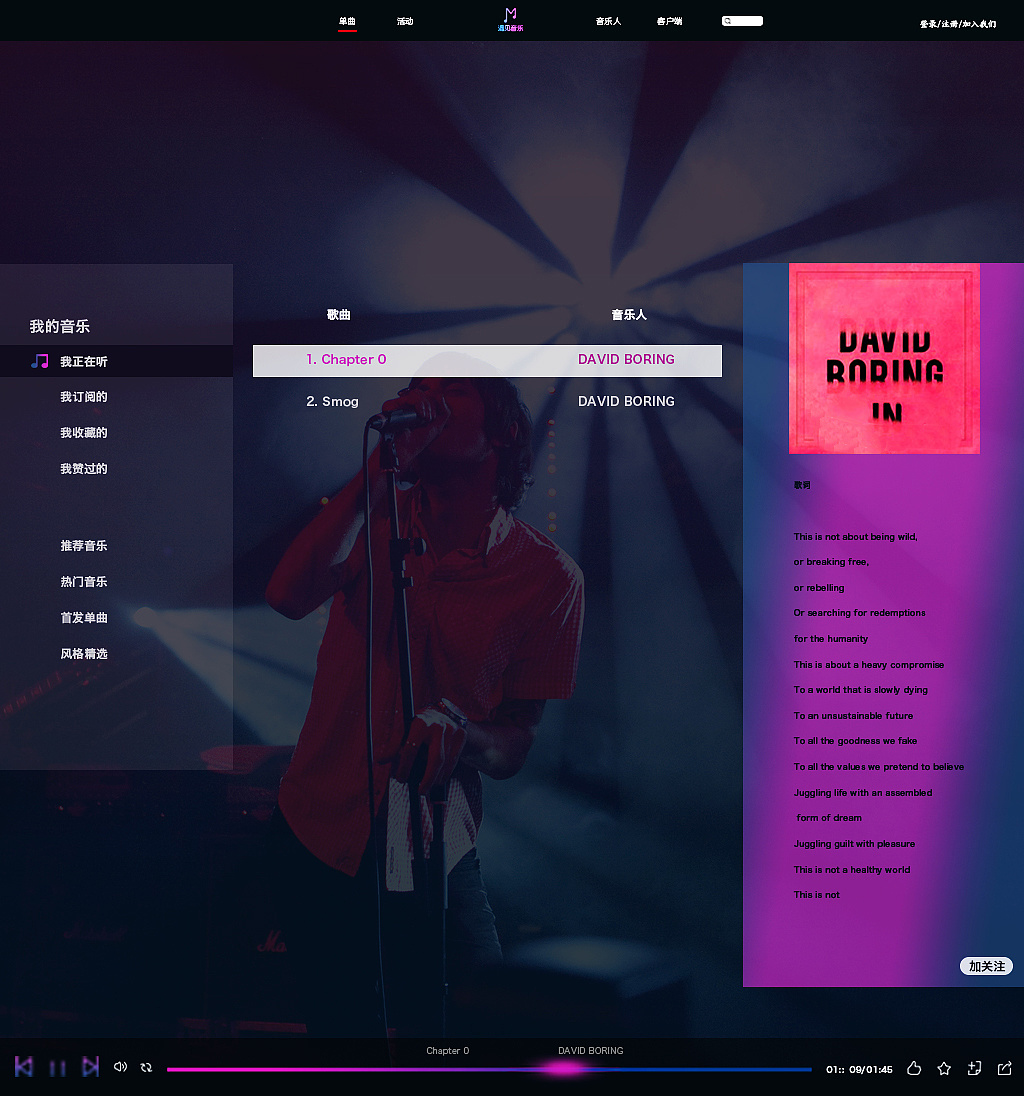Image resolution: width=1024 pixels, height=1096 pixels.
Task: Go to the 音乐人 page
Action: tap(608, 21)
